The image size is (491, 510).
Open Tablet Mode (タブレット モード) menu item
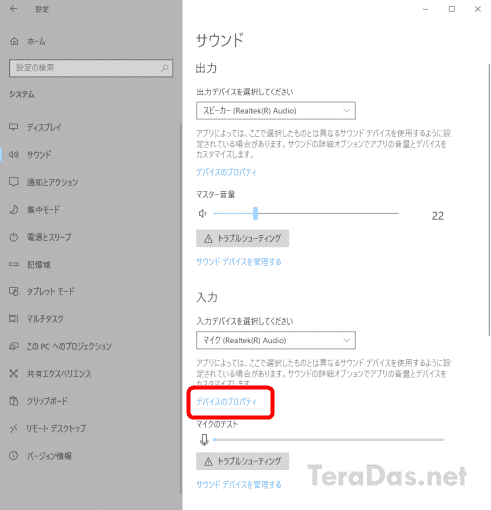click(x=51, y=291)
